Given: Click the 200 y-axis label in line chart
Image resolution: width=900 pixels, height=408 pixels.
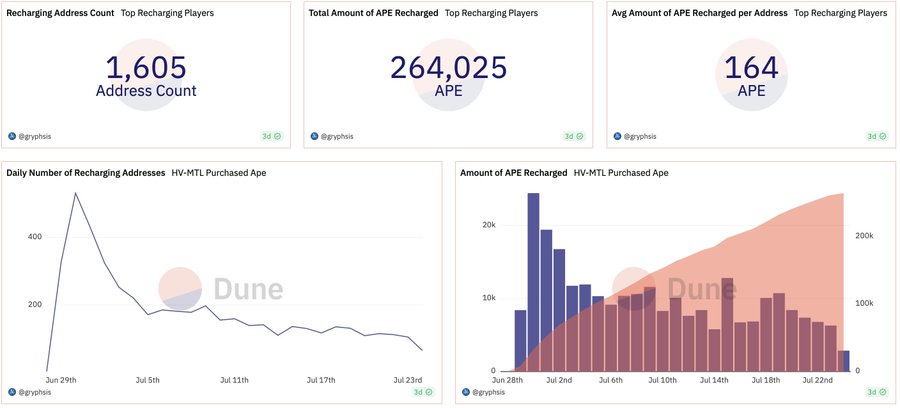Looking at the screenshot, I should click(x=35, y=305).
